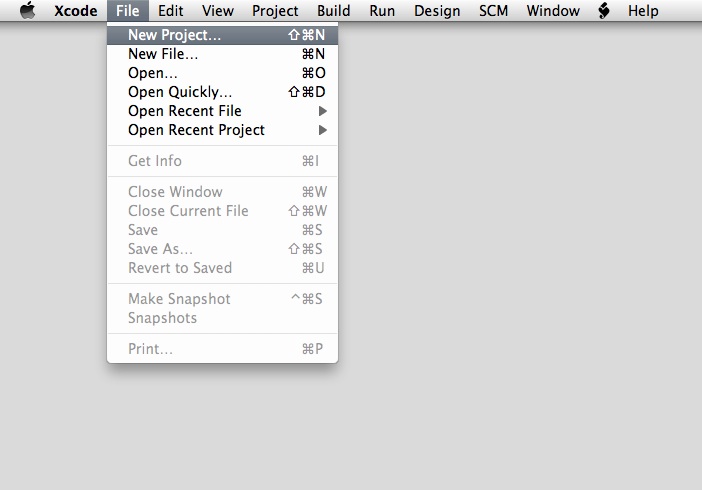The width and height of the screenshot is (702, 490).
Task: Click the Print… menu entry
Action: pyautogui.click(x=223, y=348)
